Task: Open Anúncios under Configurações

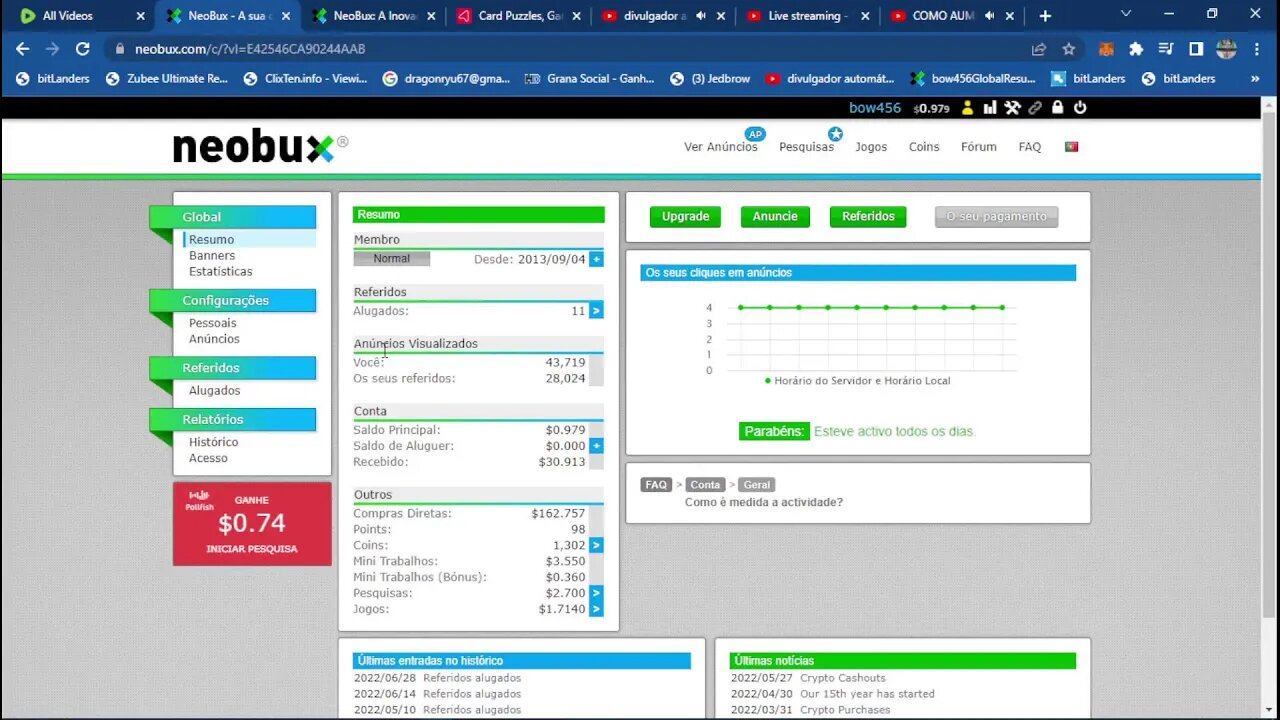Action: tap(214, 339)
